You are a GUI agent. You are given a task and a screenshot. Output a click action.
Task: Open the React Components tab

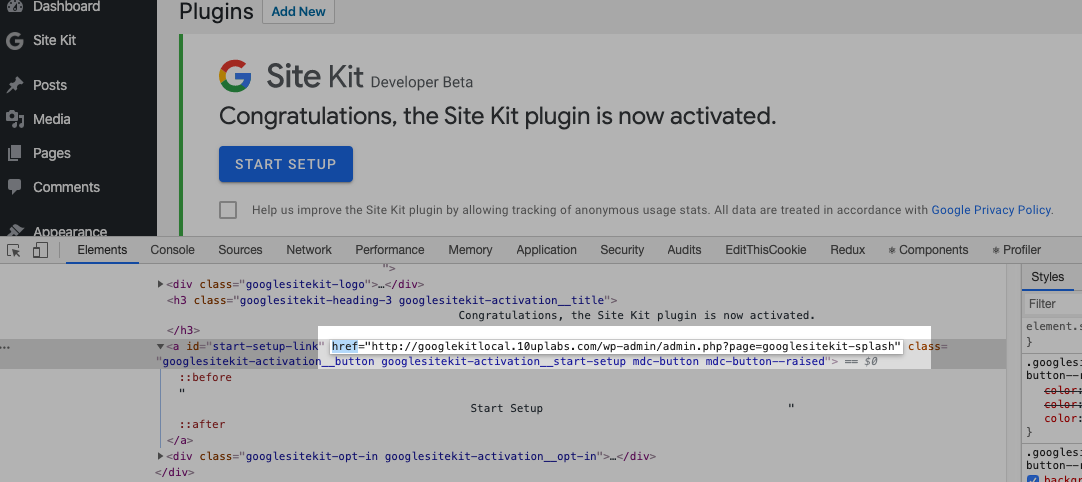coord(928,250)
